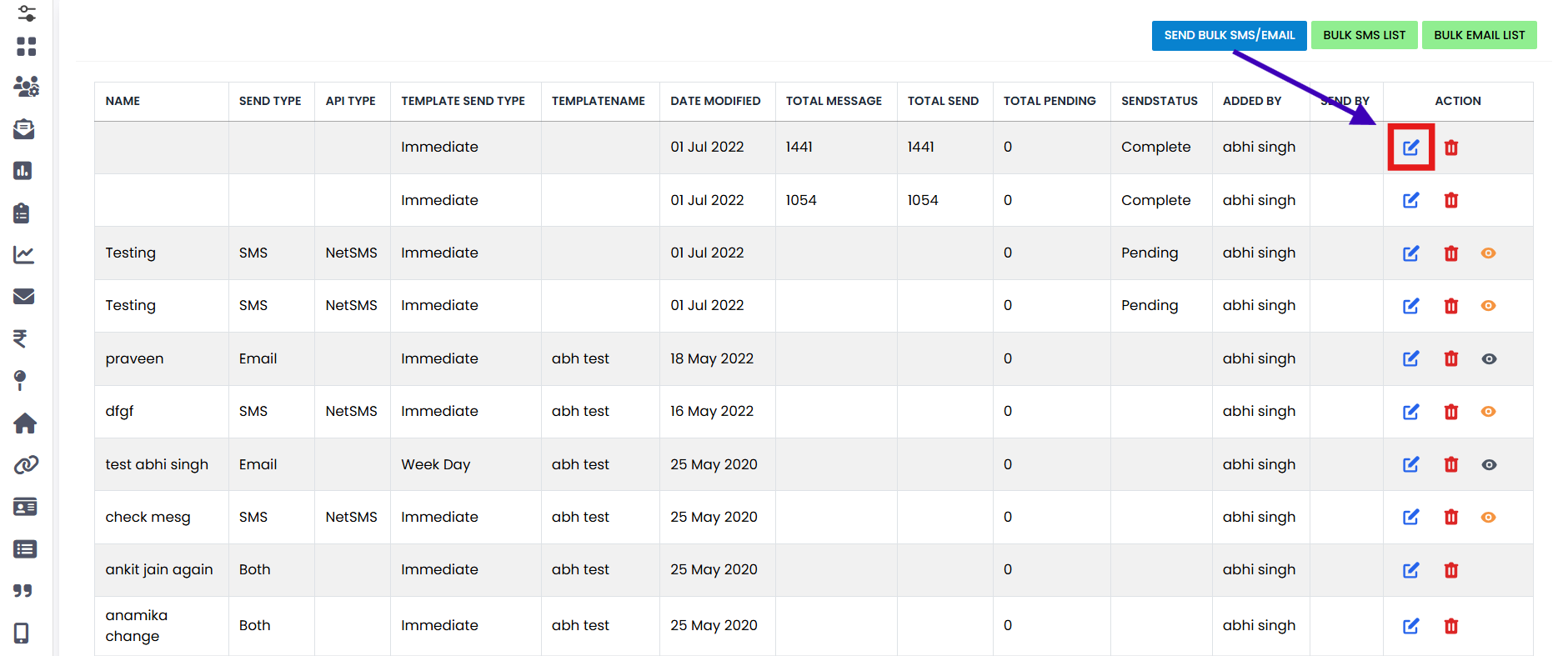Open the Bulk Email List
The image size is (1568, 656).
[1479, 35]
